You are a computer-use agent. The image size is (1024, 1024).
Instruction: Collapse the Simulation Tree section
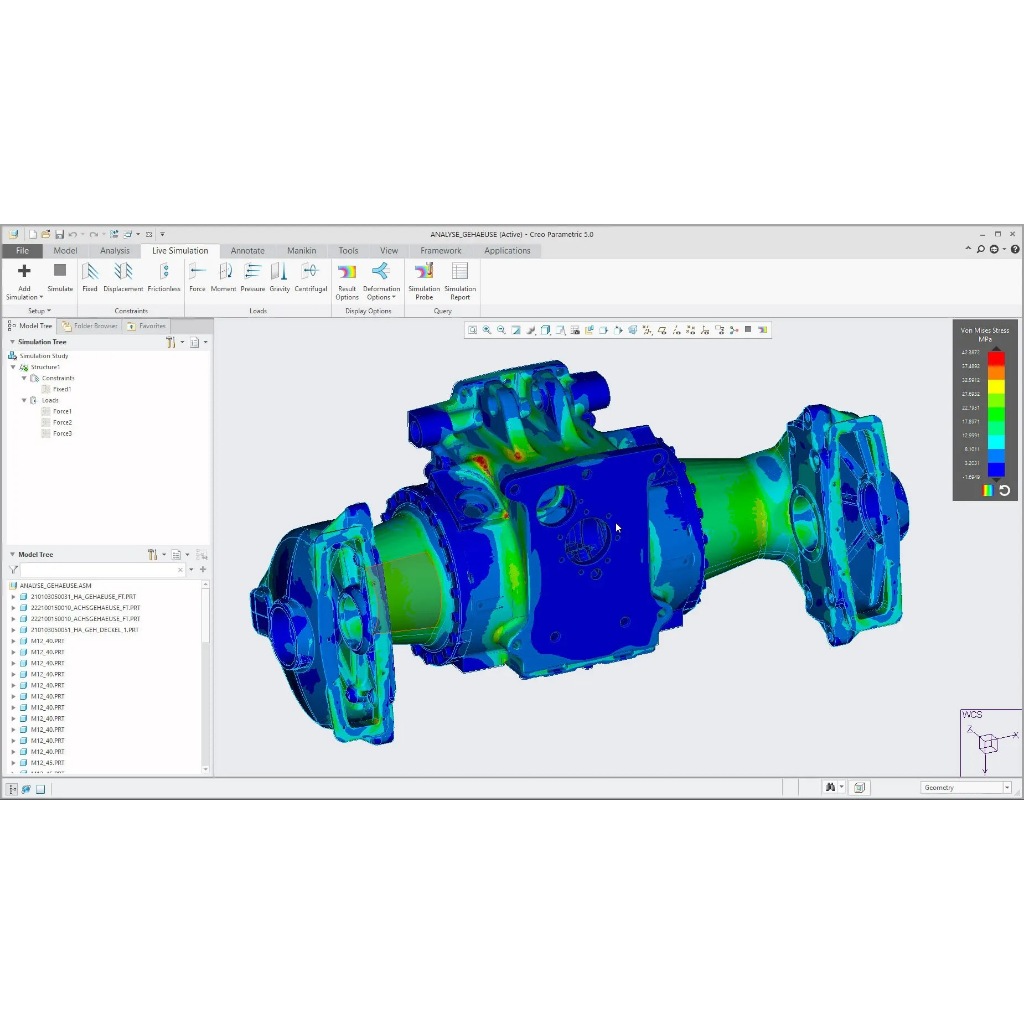[12, 342]
